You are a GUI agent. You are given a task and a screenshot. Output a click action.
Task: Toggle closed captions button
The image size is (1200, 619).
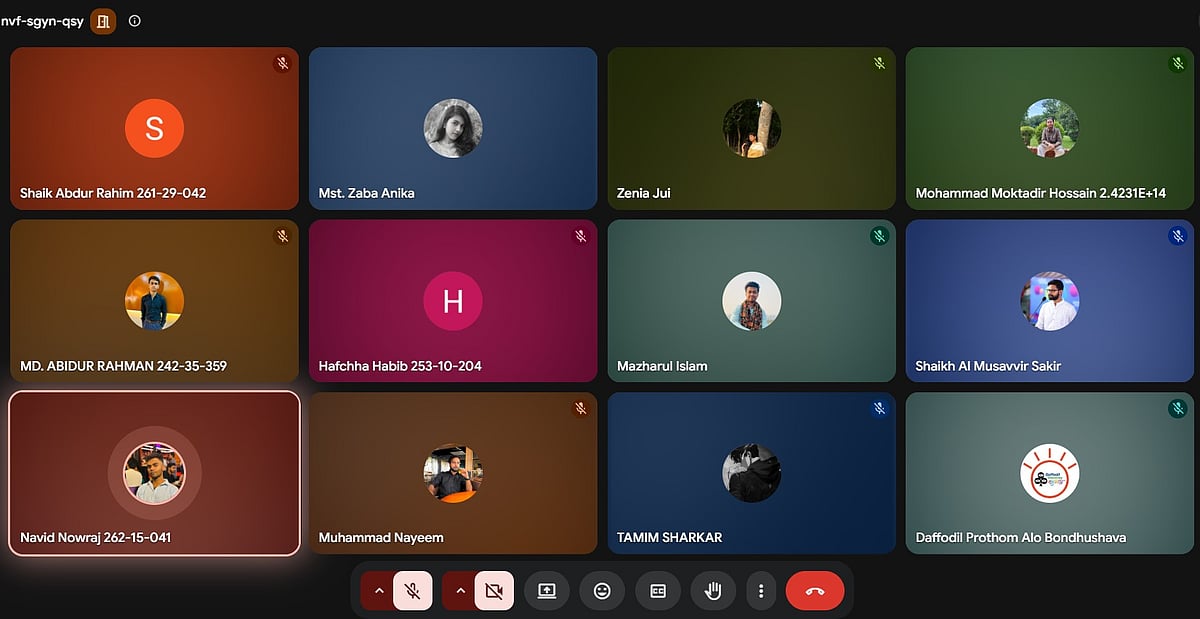coord(658,590)
